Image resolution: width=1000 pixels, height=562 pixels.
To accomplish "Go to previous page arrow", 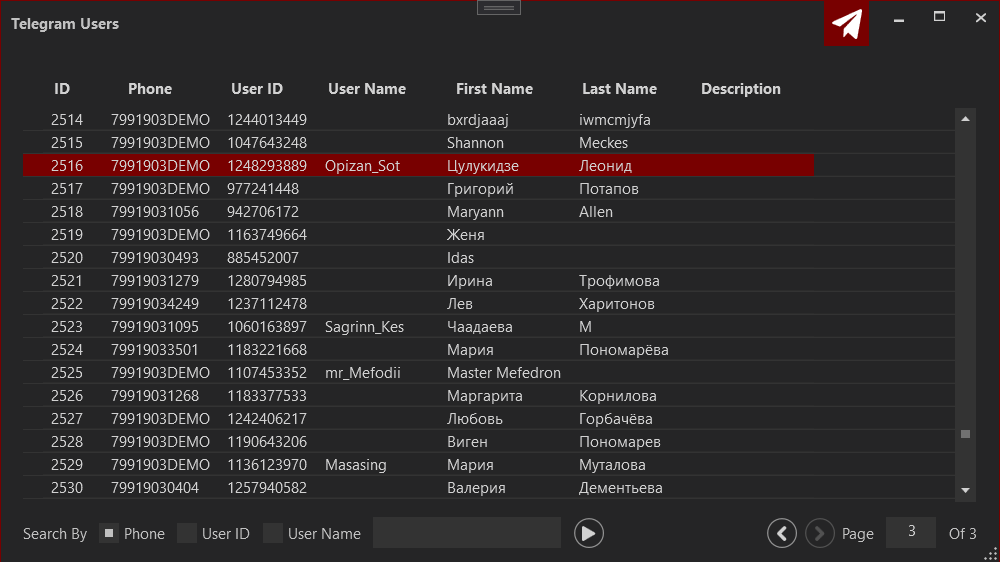I will pos(781,533).
